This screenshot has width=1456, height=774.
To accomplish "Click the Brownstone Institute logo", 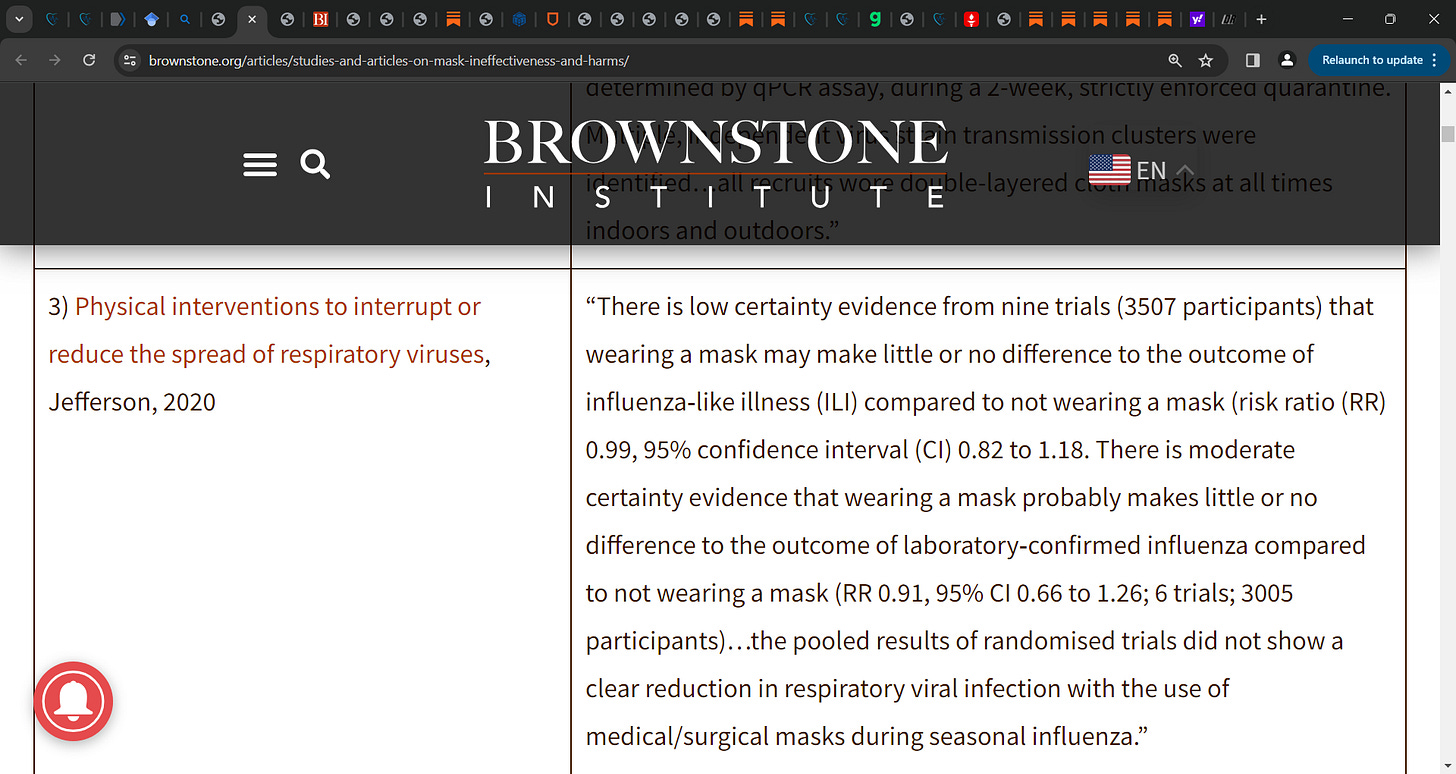I will [x=716, y=163].
